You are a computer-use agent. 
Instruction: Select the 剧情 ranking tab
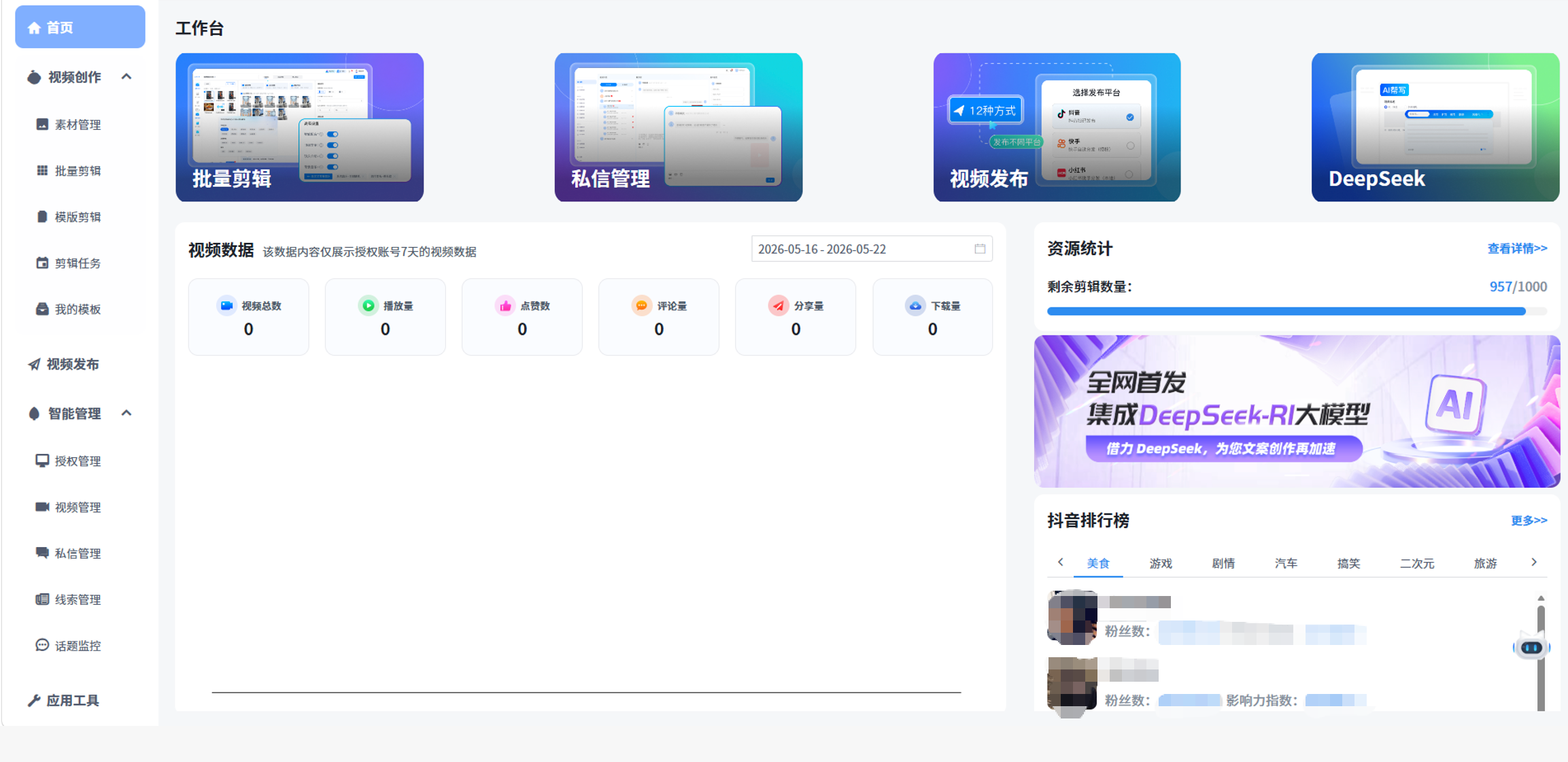1223,563
